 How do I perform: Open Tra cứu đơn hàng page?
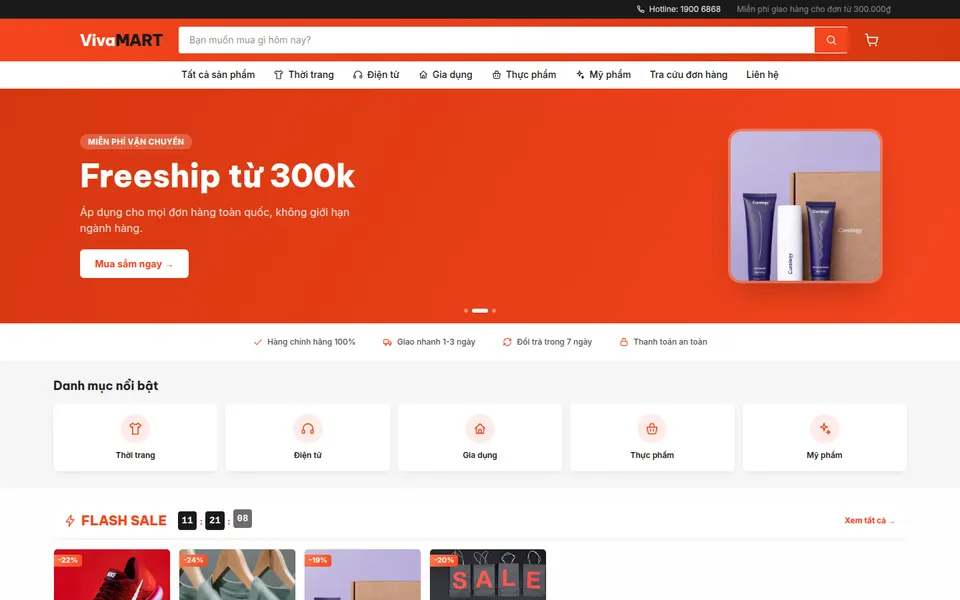(x=688, y=75)
